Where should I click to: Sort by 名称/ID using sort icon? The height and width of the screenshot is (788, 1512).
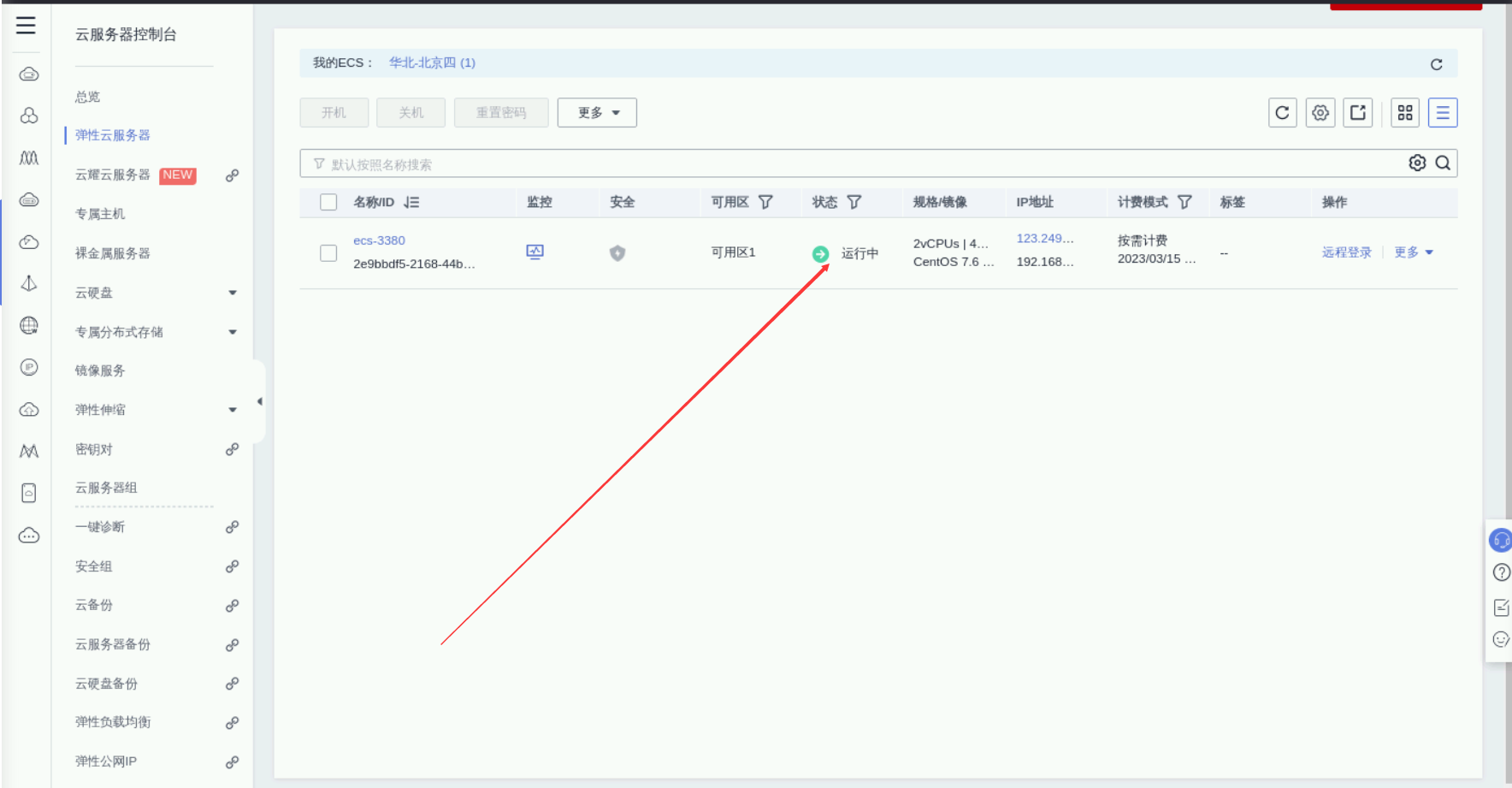tap(412, 203)
